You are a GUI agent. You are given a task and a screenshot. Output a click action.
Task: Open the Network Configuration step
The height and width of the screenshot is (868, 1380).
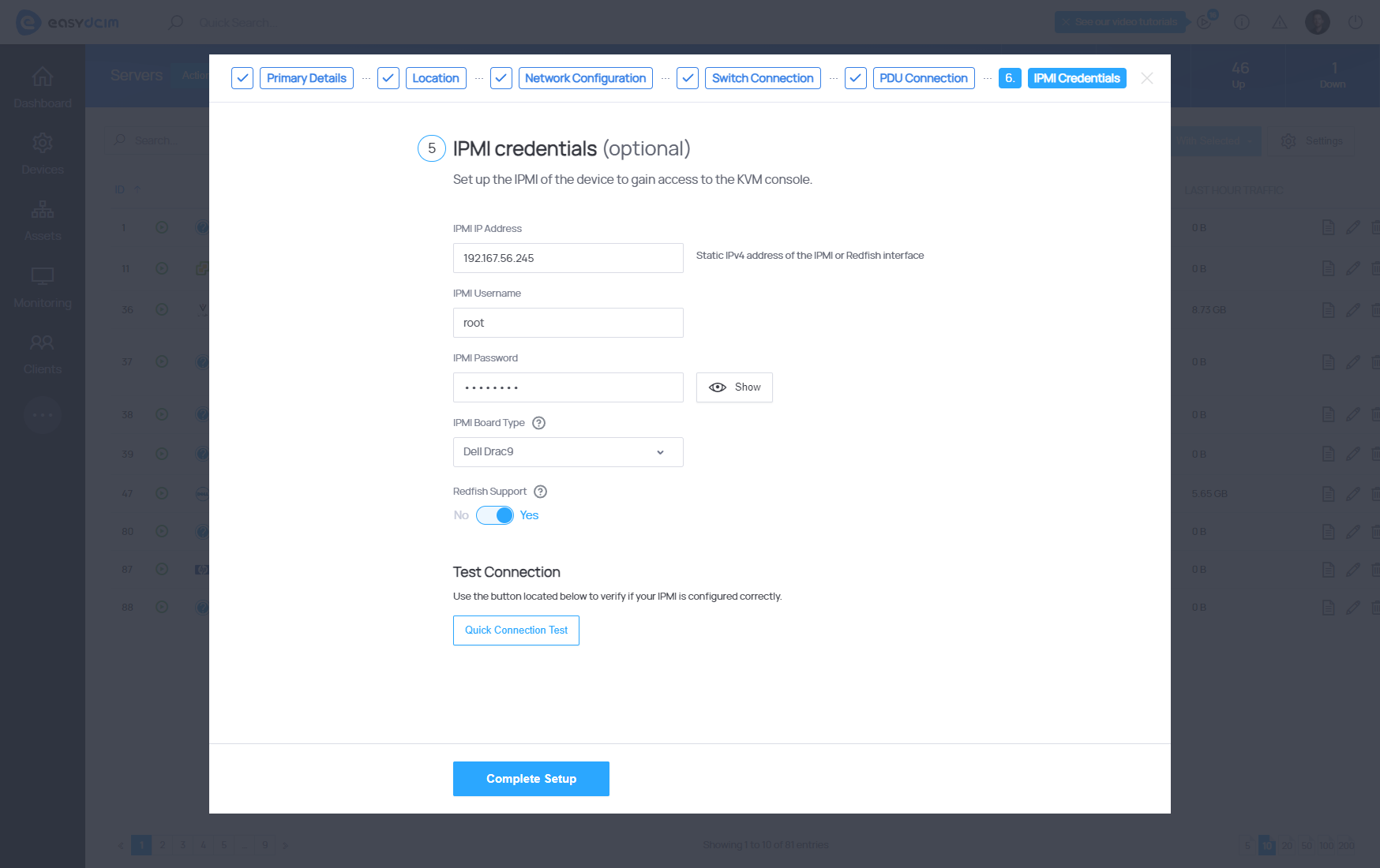point(585,78)
